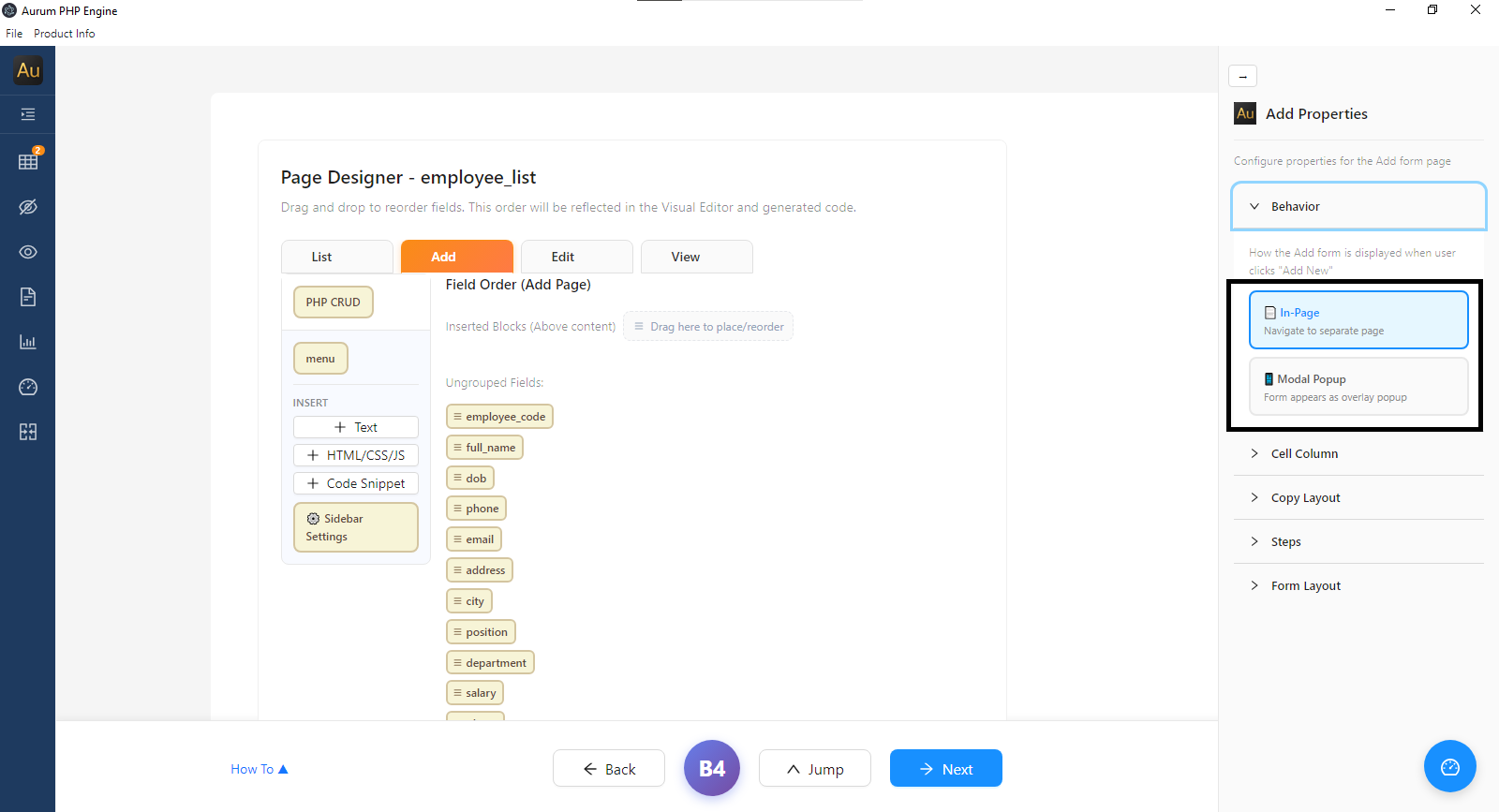The height and width of the screenshot is (812, 1499).
Task: Open the dashboard gauge icon in the sidebar
Action: (x=28, y=387)
